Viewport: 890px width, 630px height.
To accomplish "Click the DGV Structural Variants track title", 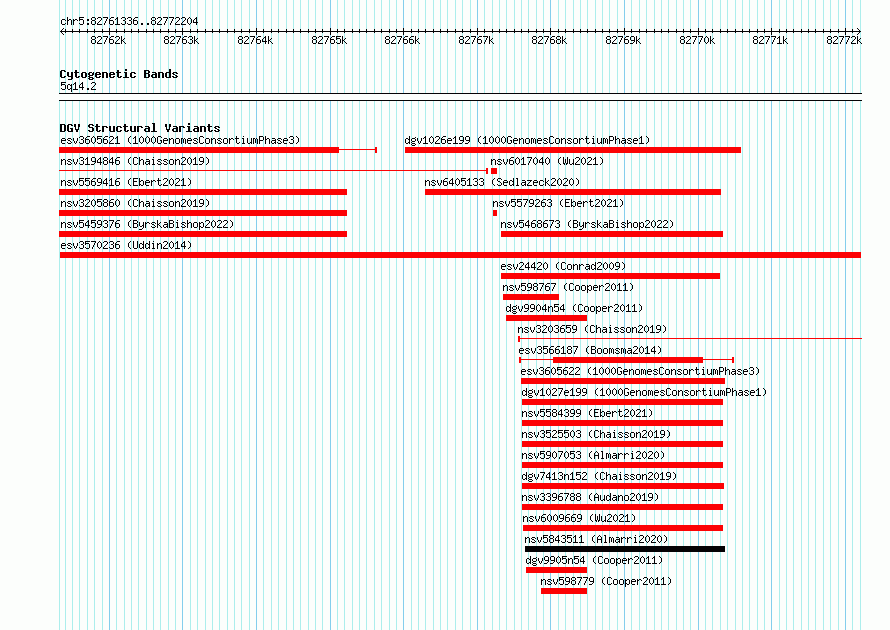I will pyautogui.click(x=140, y=128).
